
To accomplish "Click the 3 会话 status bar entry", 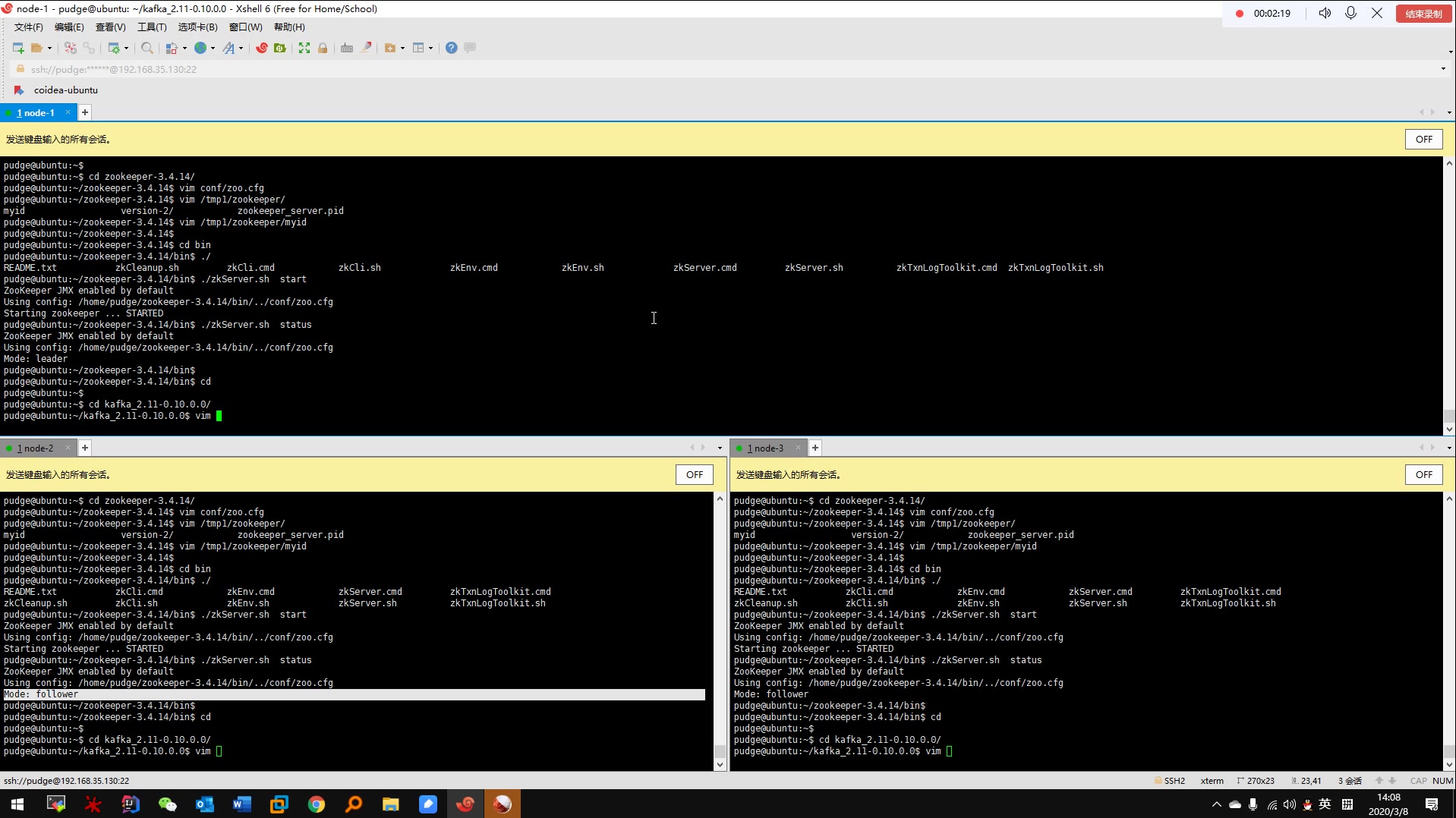I will (1350, 781).
